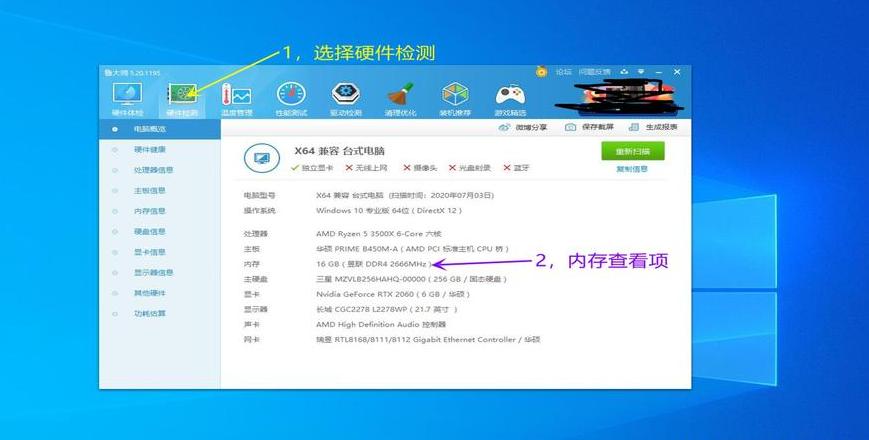
Task: Click the 复制信息 link
Action: click(x=632, y=170)
